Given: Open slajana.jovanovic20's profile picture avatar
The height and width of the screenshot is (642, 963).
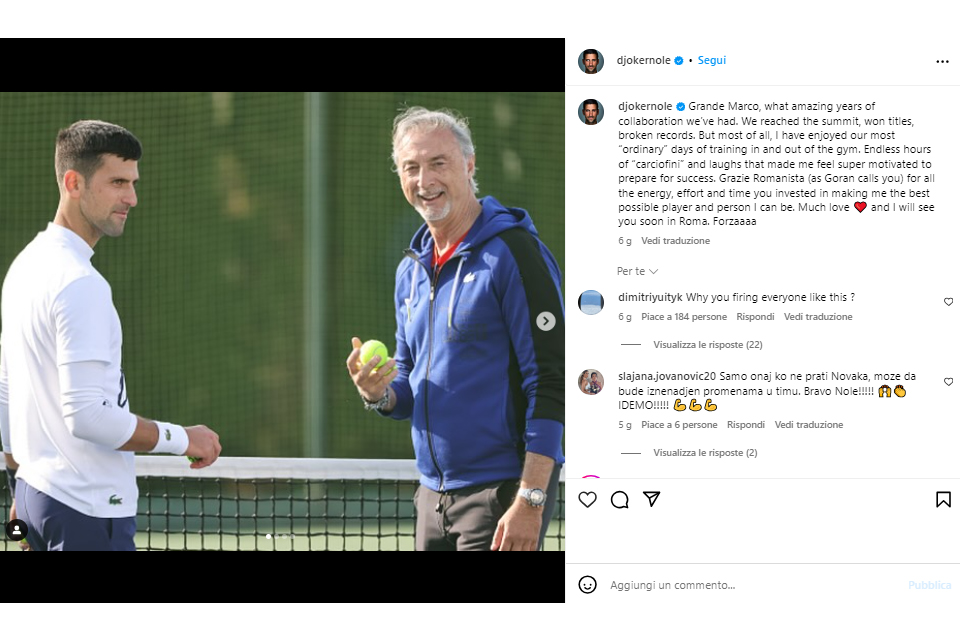Looking at the screenshot, I should [x=591, y=382].
